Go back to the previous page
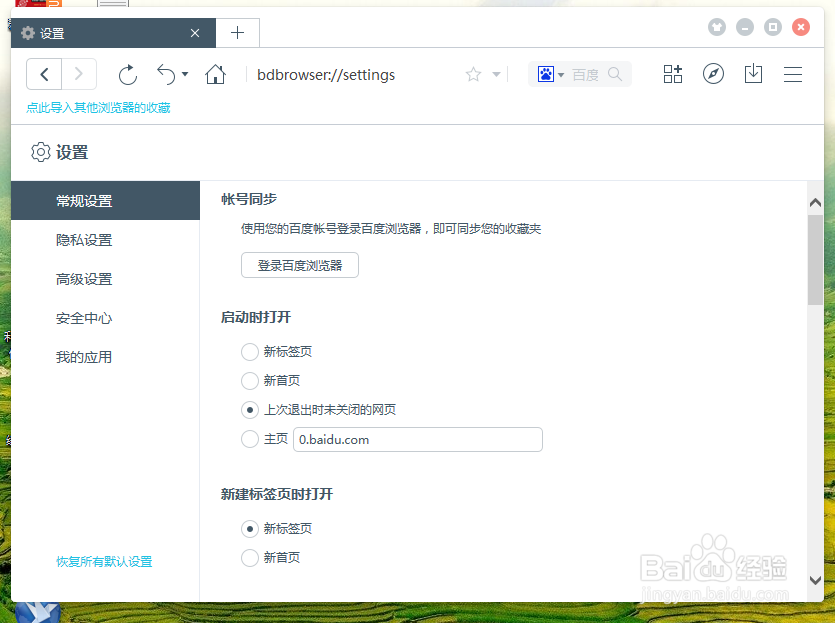835x623 pixels. coord(44,74)
